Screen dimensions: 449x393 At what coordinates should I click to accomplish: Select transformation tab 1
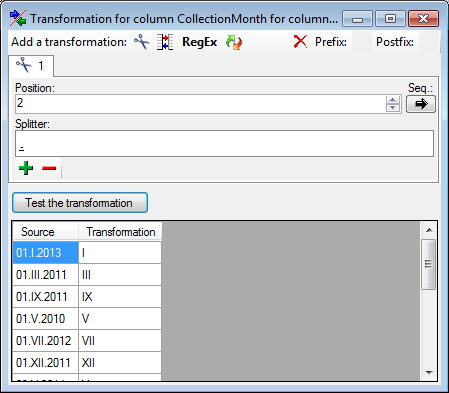coord(31,66)
